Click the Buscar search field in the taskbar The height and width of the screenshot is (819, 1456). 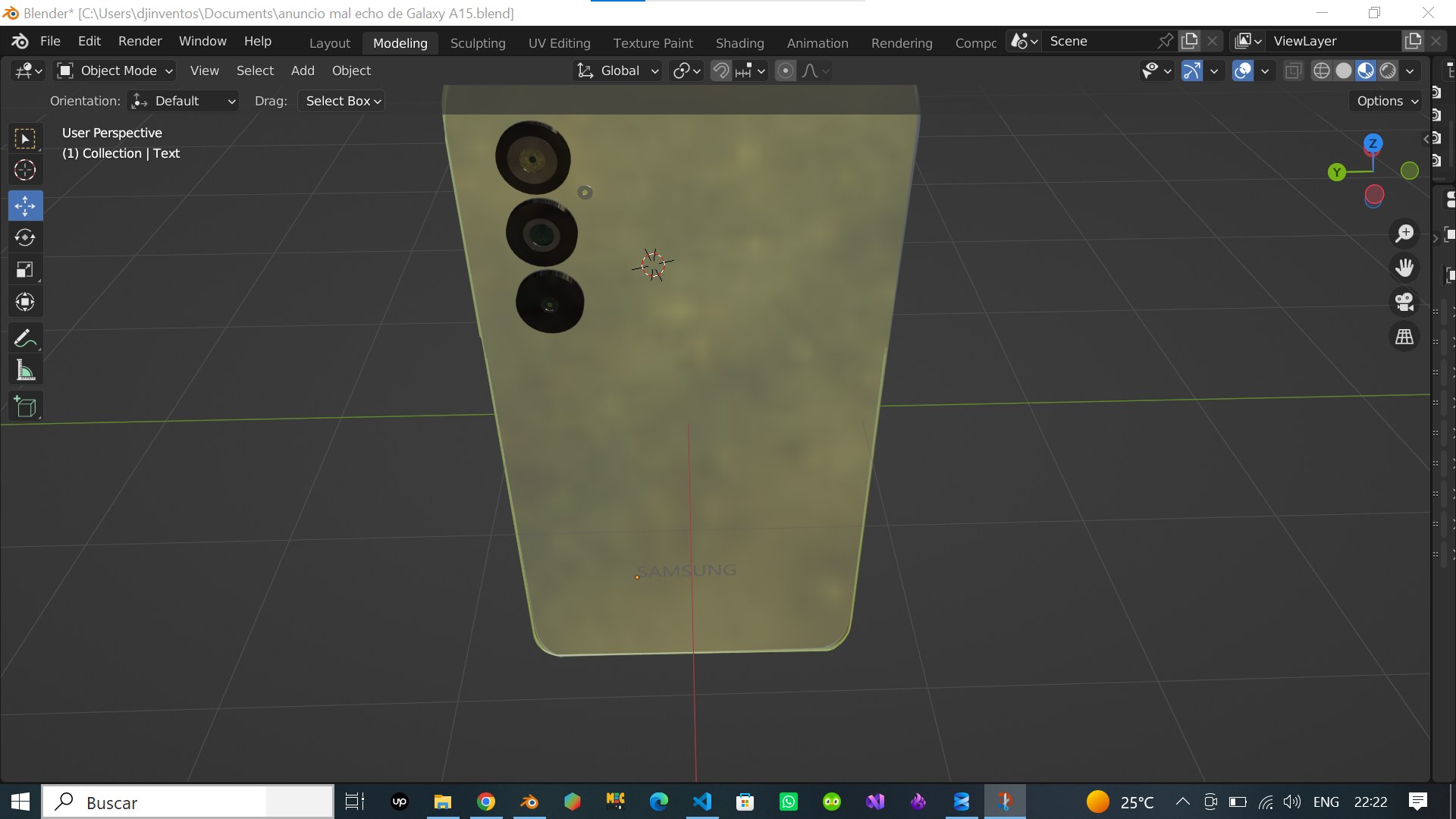point(187,802)
